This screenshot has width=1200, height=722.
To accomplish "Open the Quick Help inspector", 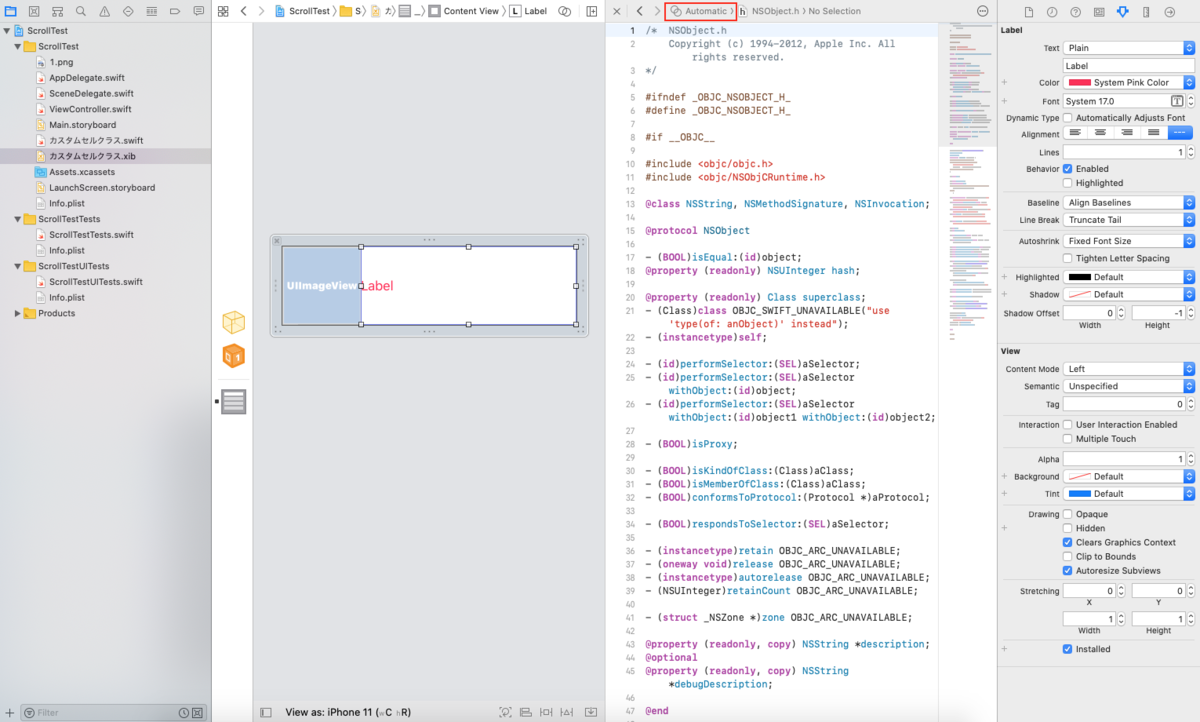I will tap(1075, 11).
